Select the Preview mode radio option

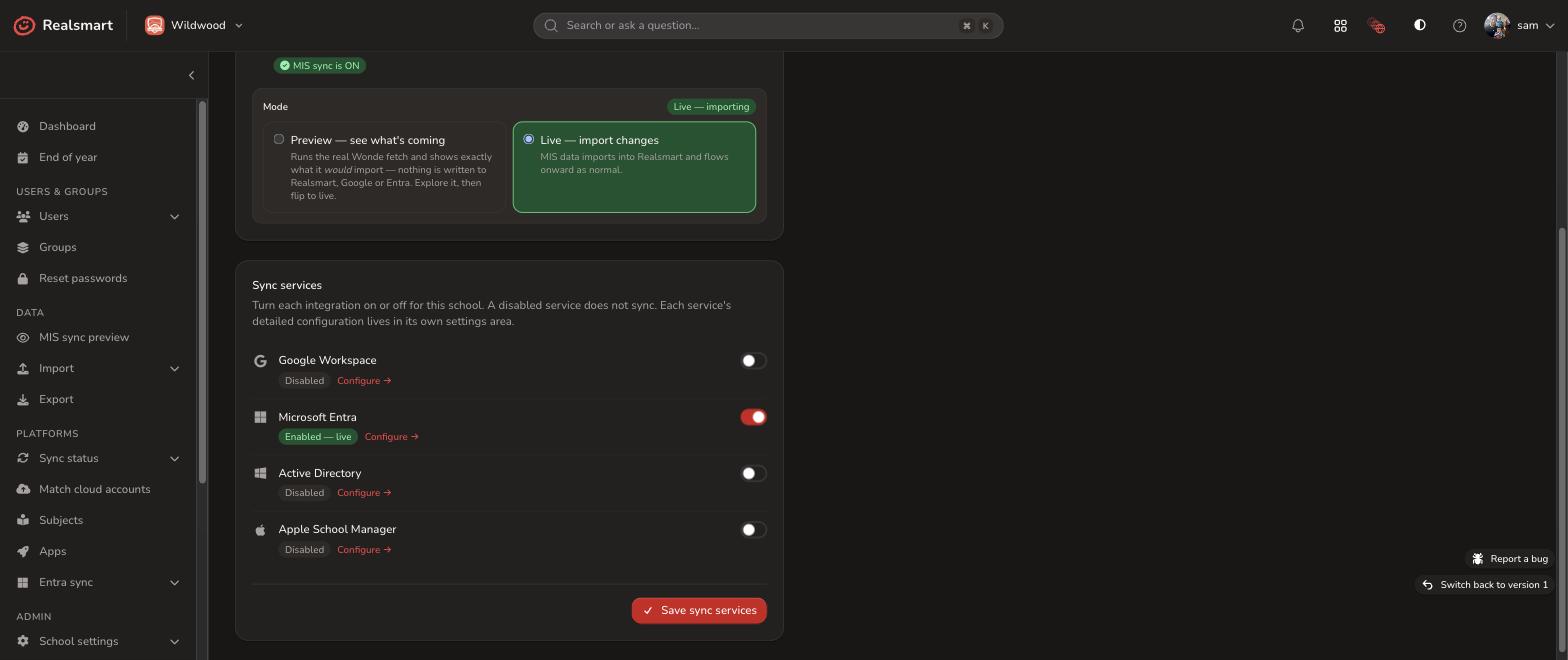pos(279,140)
